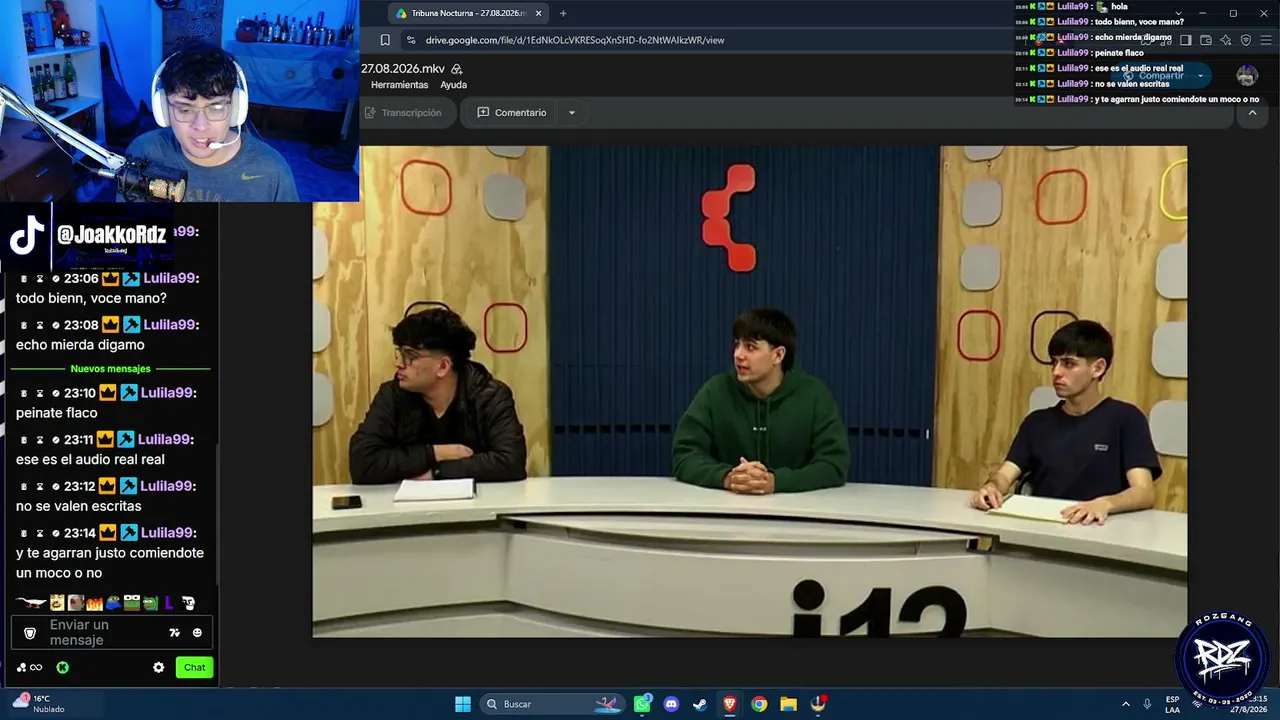Click the message "peinate flaco"
Screen dimensions: 1280x720
click(x=57, y=413)
